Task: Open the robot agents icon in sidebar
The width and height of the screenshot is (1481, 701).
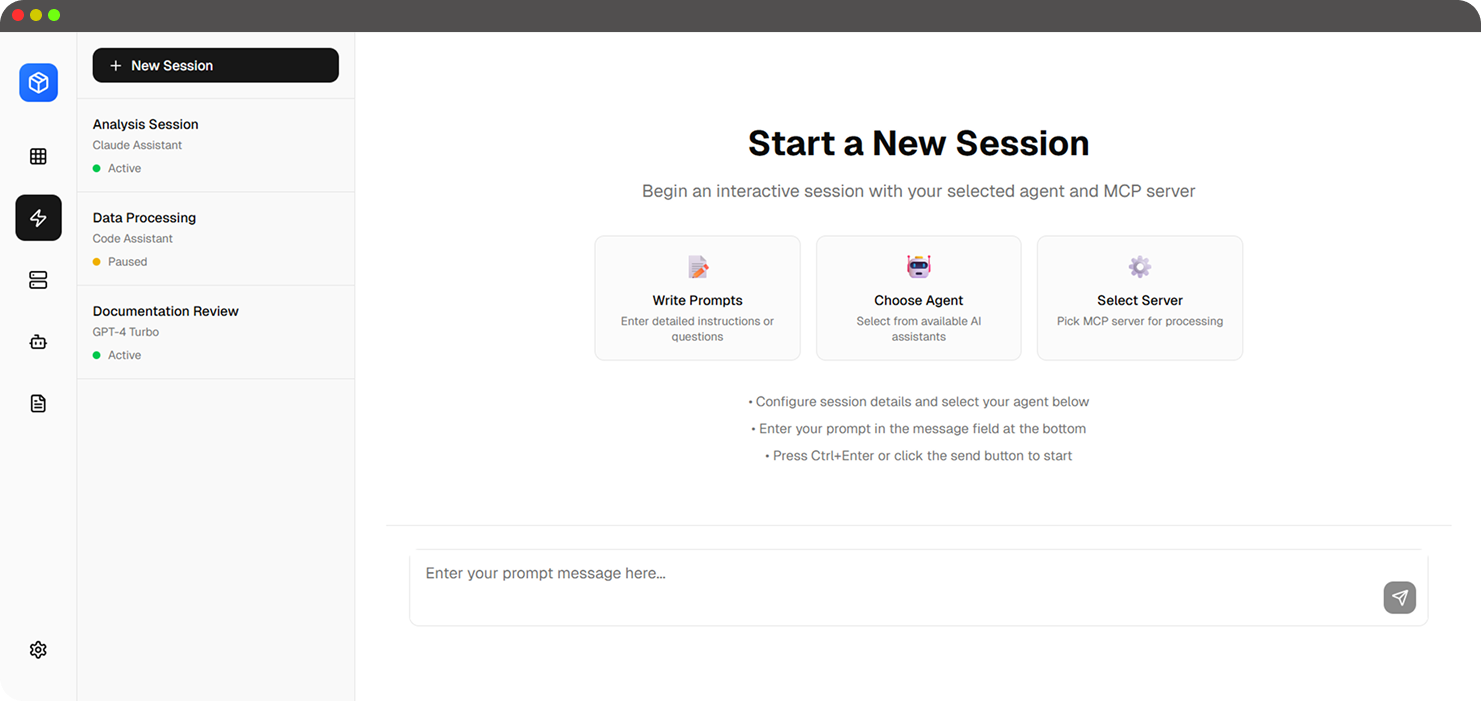Action: pyautogui.click(x=38, y=342)
